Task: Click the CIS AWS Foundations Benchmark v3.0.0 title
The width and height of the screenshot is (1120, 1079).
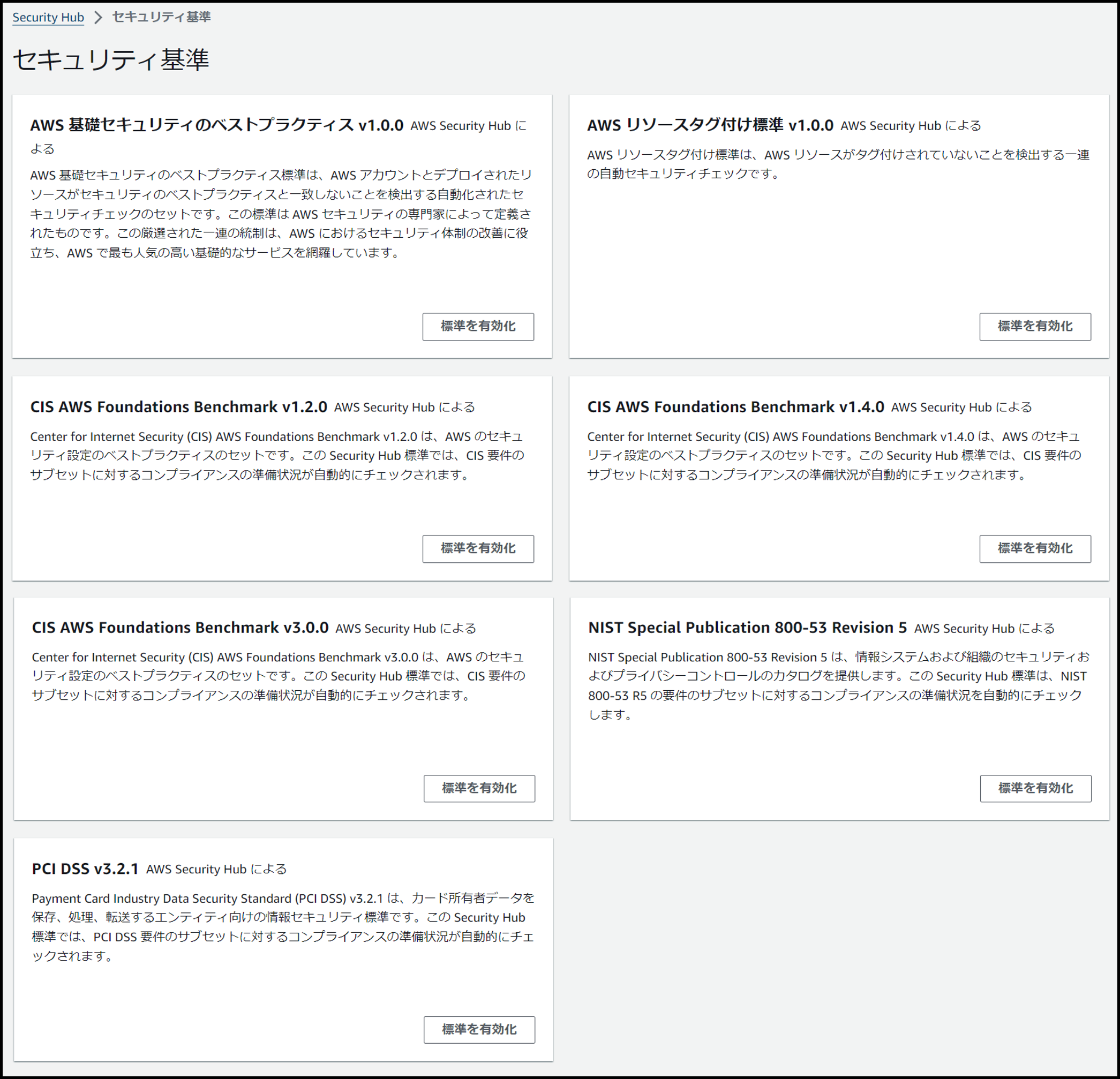Action: 180,627
